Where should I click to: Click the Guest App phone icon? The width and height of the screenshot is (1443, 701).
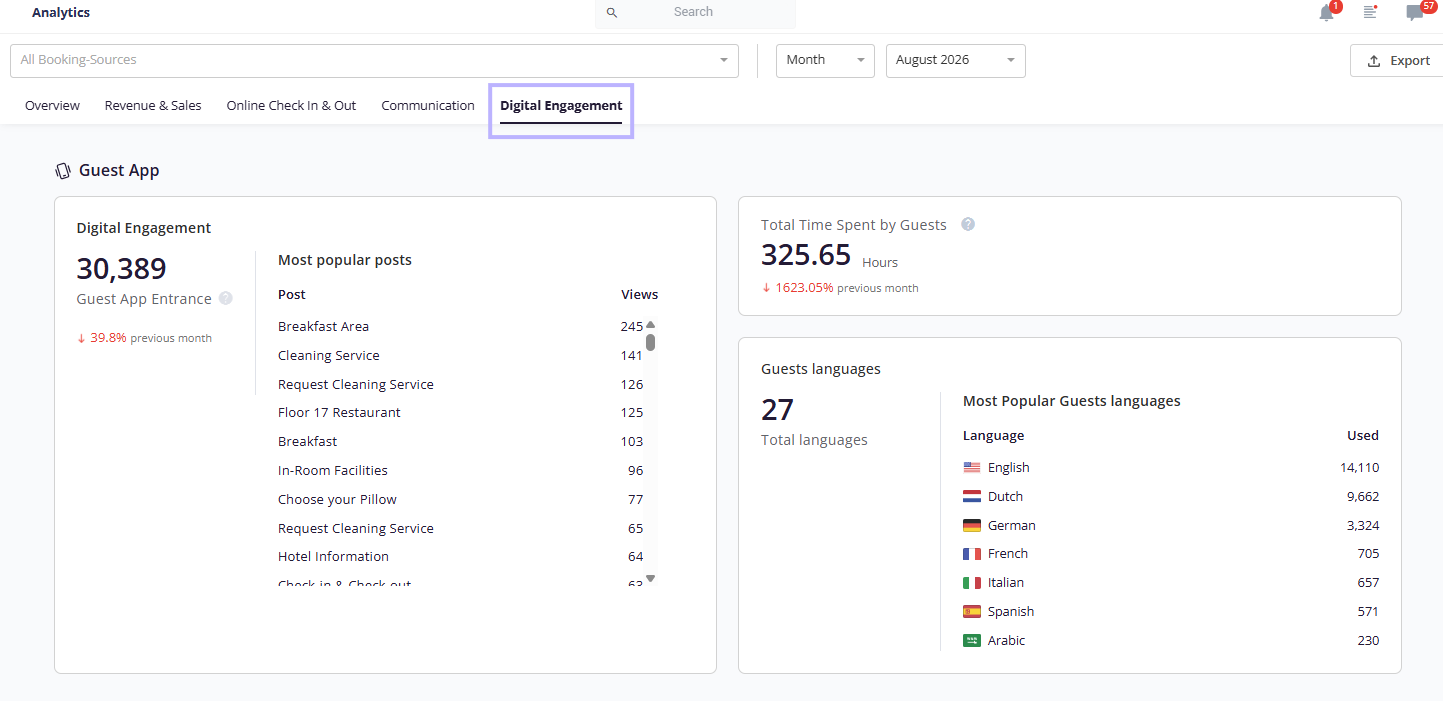63,170
